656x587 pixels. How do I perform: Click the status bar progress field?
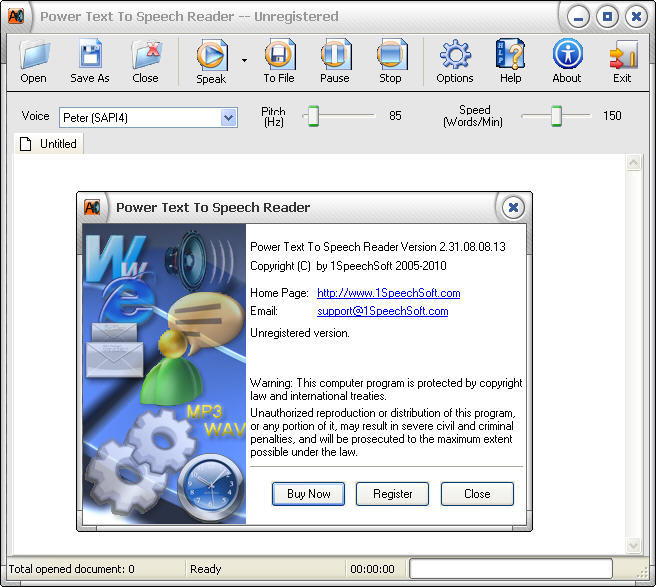511,569
